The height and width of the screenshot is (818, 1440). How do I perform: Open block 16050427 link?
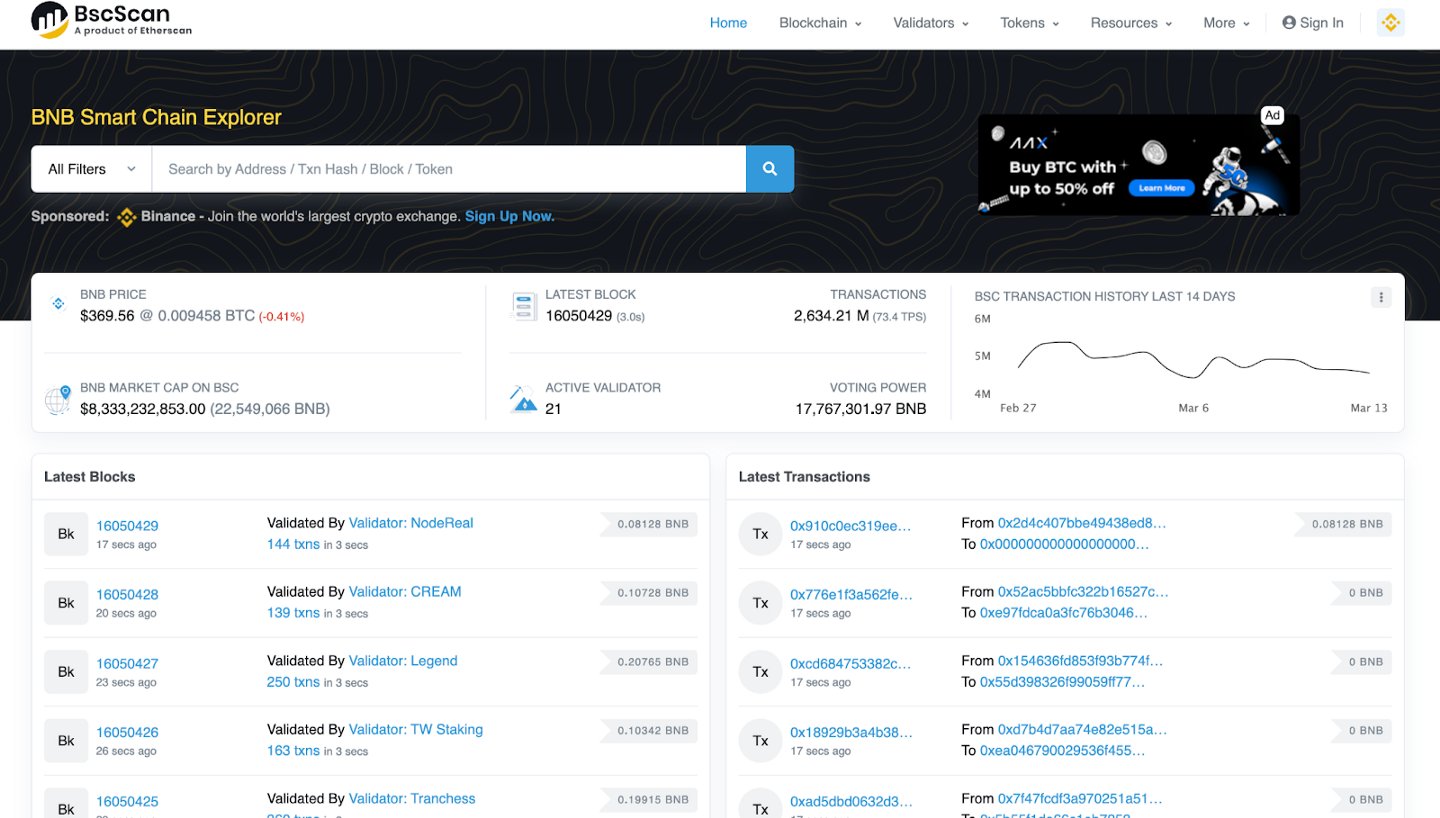[x=127, y=664]
